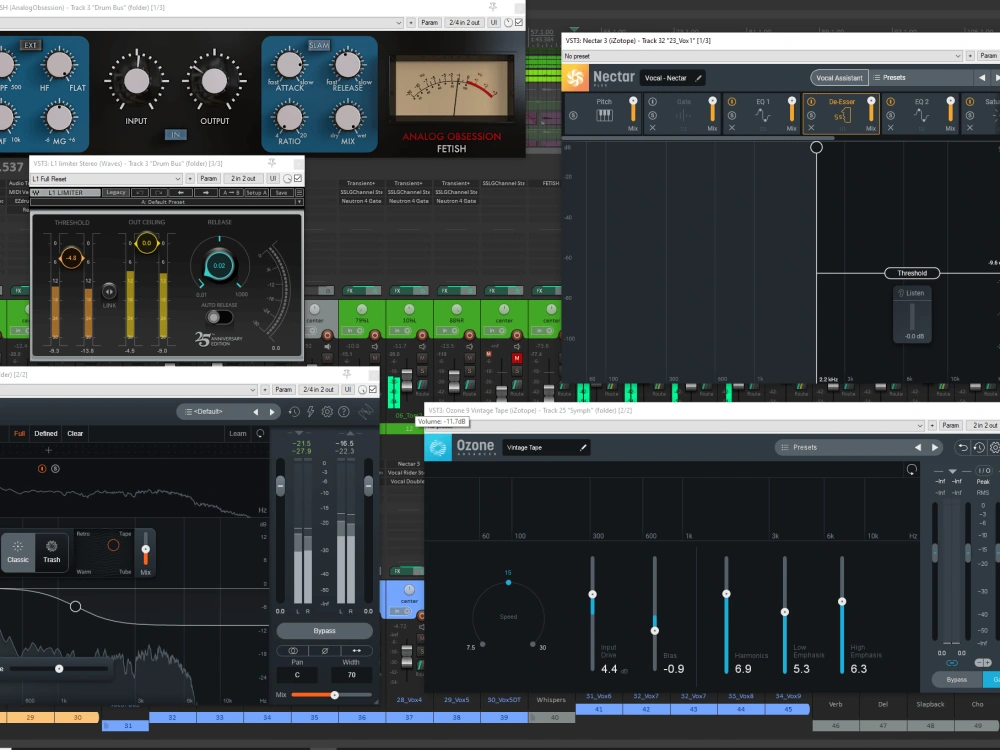Open the <Default> preset list in Neutron
This screenshot has height=750, width=1000.
point(207,412)
